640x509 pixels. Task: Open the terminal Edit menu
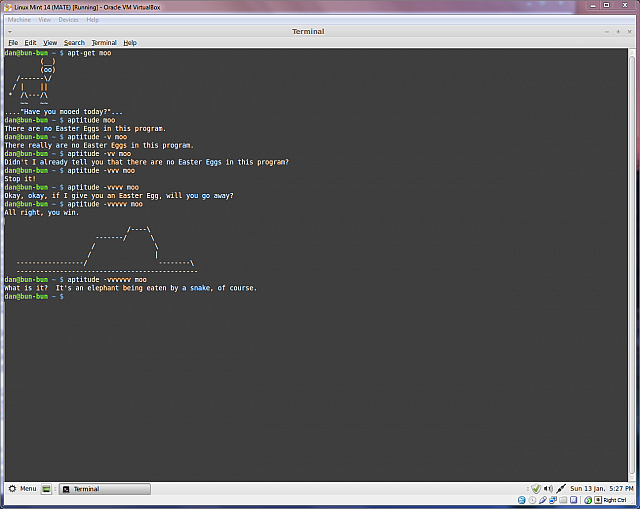tap(31, 43)
